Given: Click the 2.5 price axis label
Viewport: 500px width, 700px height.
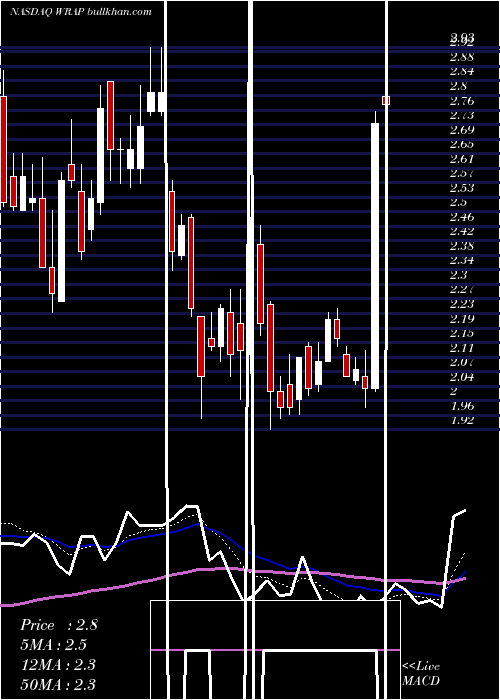Looking at the screenshot, I should click(459, 202).
